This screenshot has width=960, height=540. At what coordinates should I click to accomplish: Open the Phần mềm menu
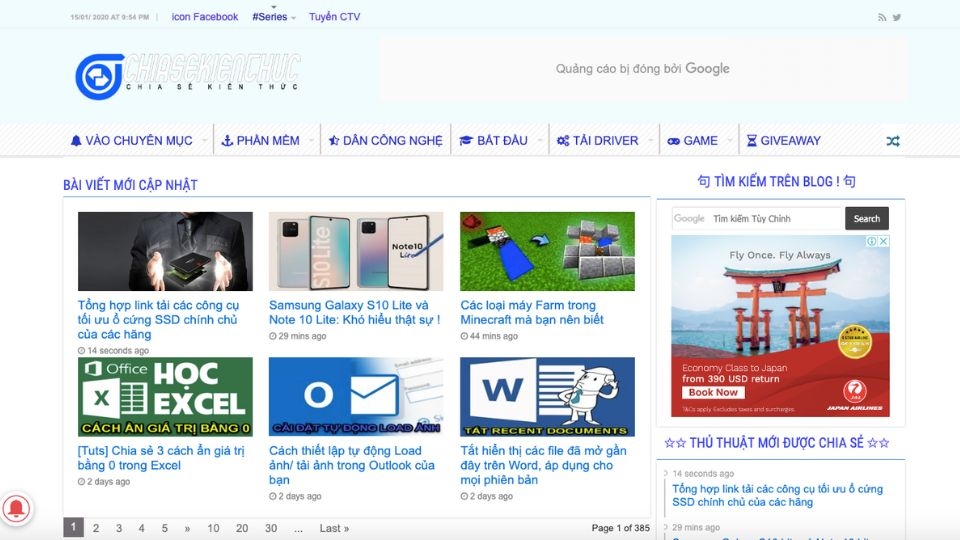267,141
